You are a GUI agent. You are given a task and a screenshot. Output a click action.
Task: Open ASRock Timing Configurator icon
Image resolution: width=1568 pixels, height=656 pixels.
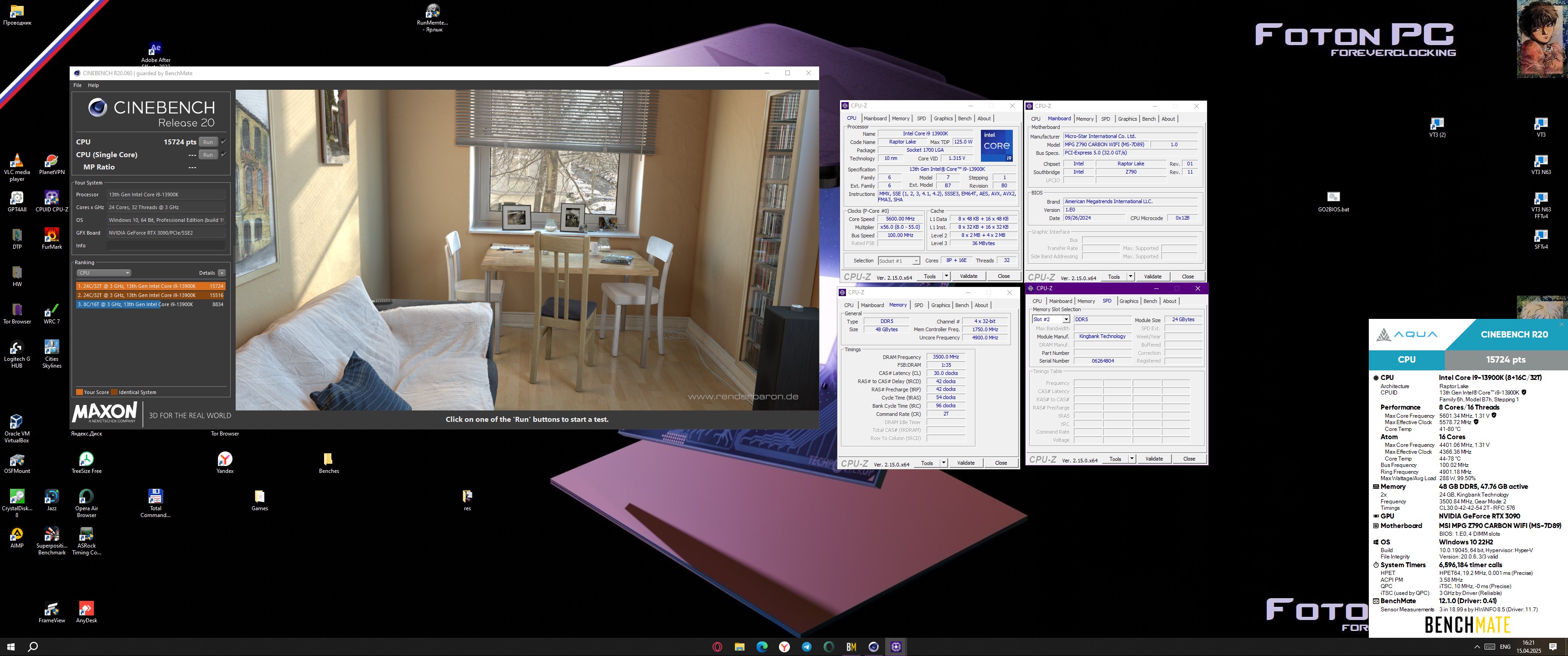pos(87,540)
